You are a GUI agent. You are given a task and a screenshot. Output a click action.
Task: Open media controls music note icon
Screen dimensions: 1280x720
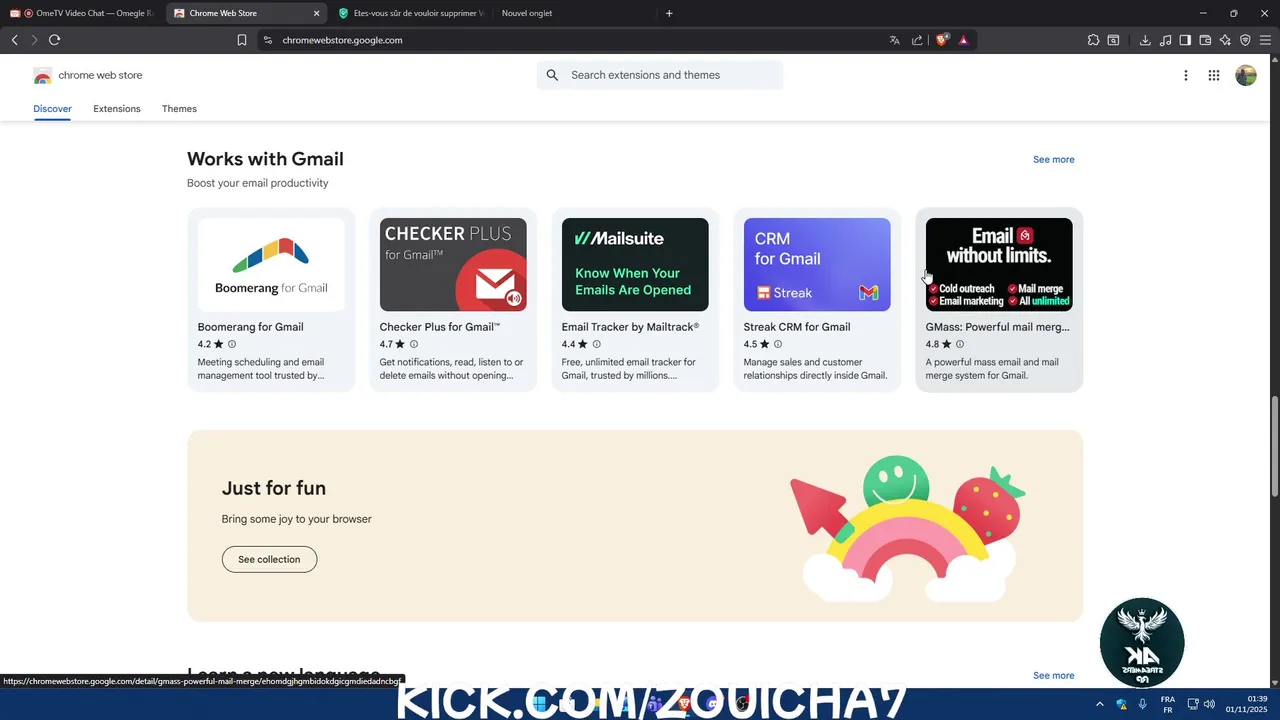coord(1165,40)
